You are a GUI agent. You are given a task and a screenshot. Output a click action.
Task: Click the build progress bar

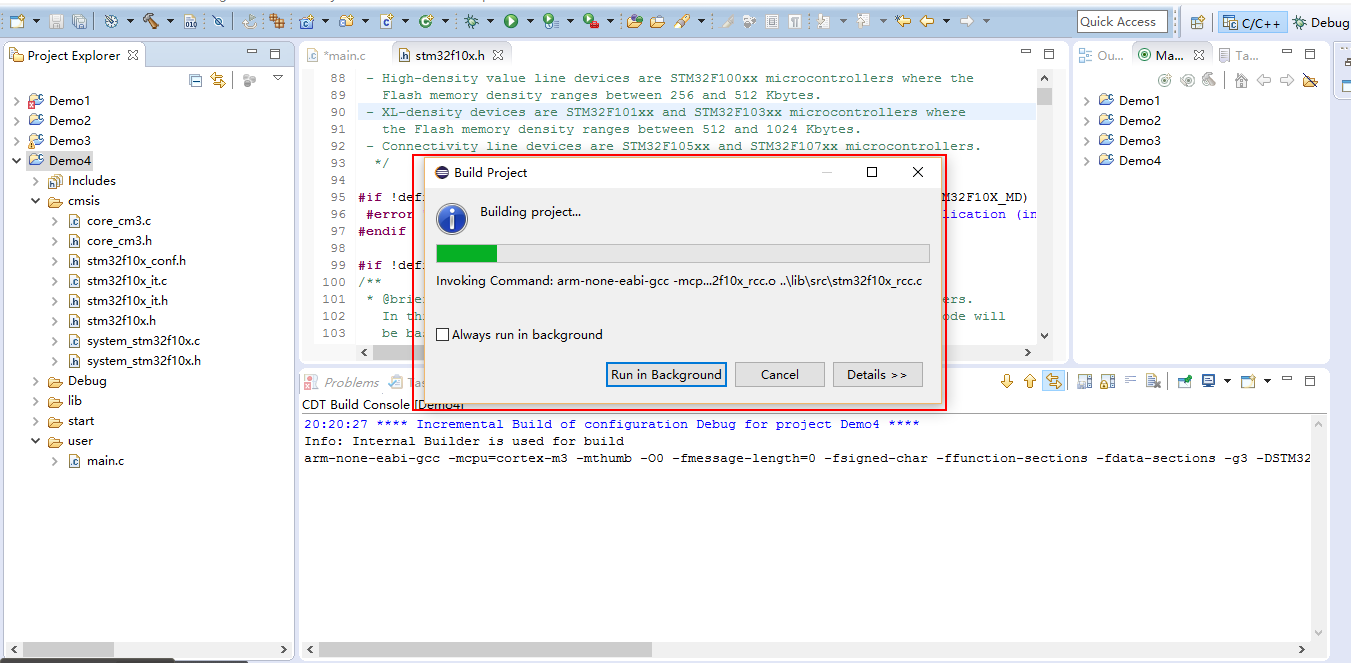pos(683,253)
